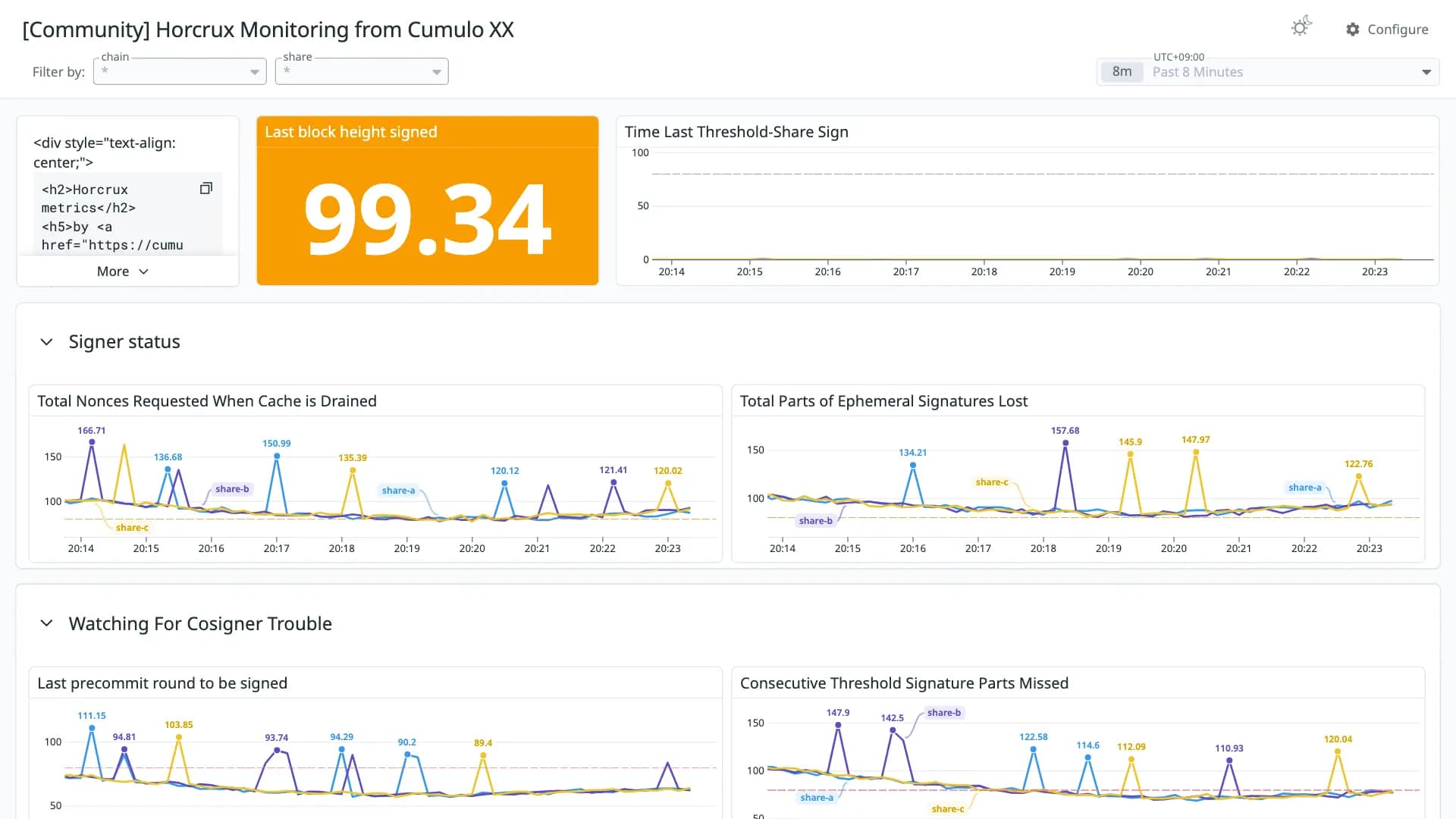Viewport: 1456px width, 819px height.
Task: Click the 157.68 peak in Ephemeral Signatures chart
Action: click(x=1065, y=443)
